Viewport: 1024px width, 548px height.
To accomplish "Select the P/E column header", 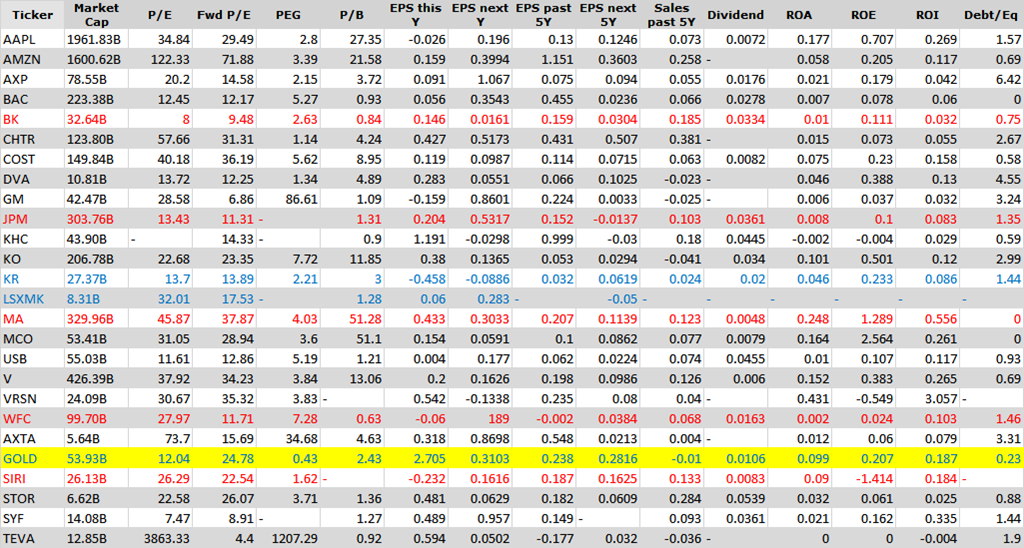I will 161,14.
